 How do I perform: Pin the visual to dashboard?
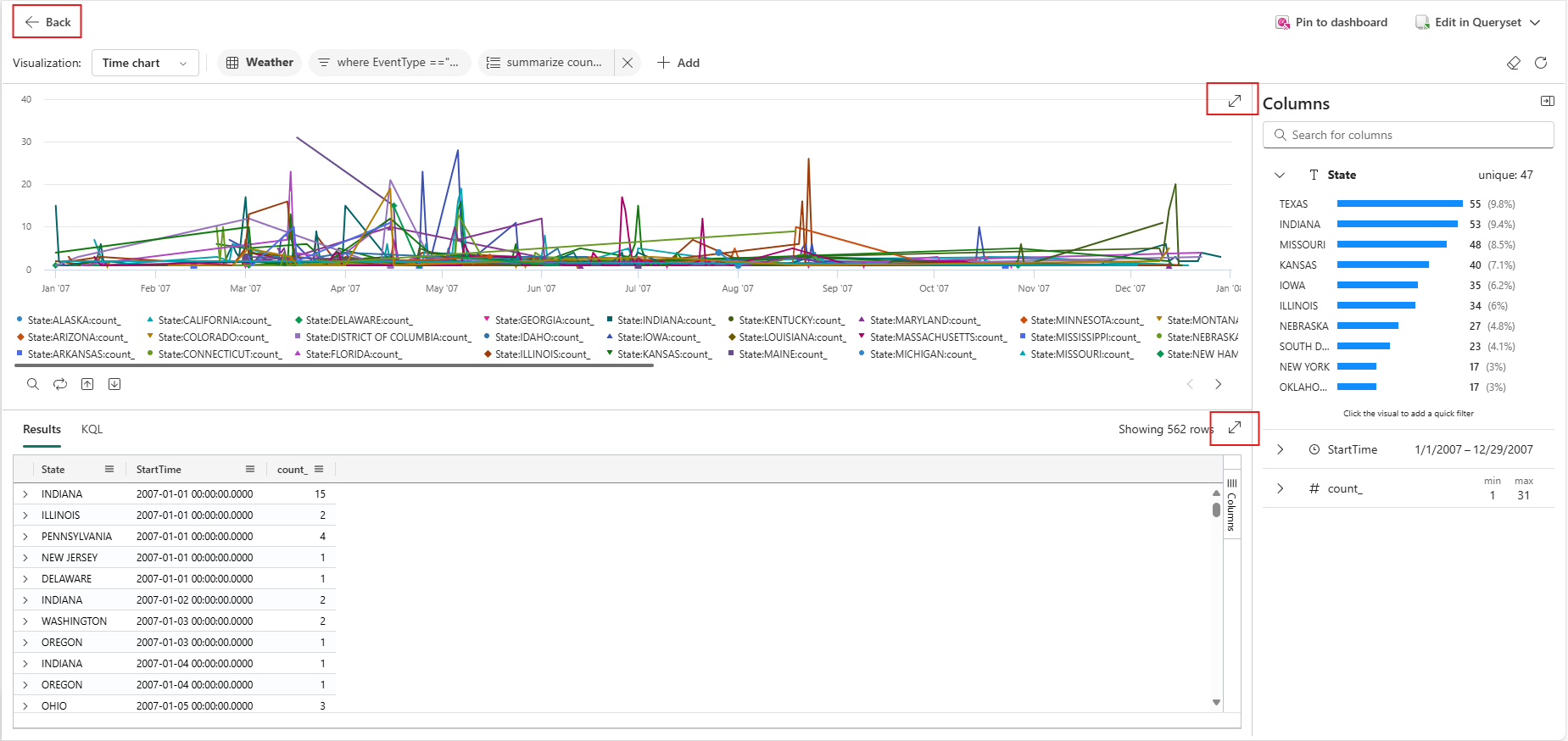click(1332, 22)
